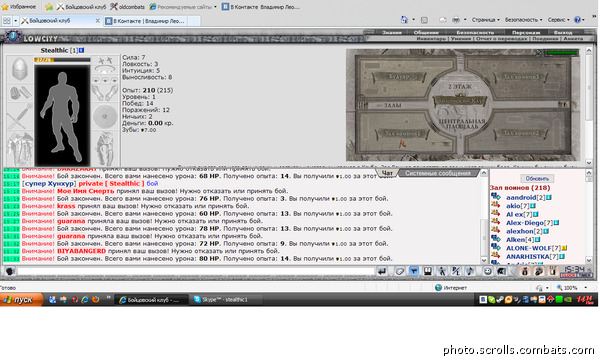This screenshot has width=600, height=360.
Task: Switch to the Бойцовский клуб browser tab
Action: [60, 21]
